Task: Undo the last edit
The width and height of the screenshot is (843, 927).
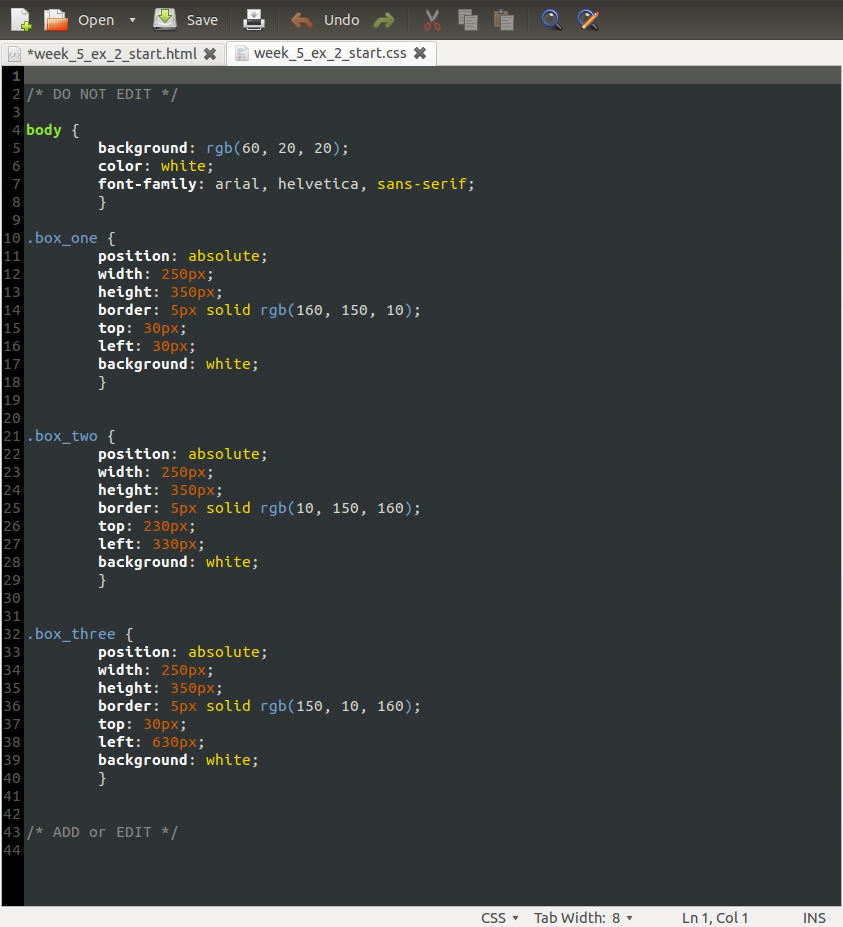Action: coord(326,19)
